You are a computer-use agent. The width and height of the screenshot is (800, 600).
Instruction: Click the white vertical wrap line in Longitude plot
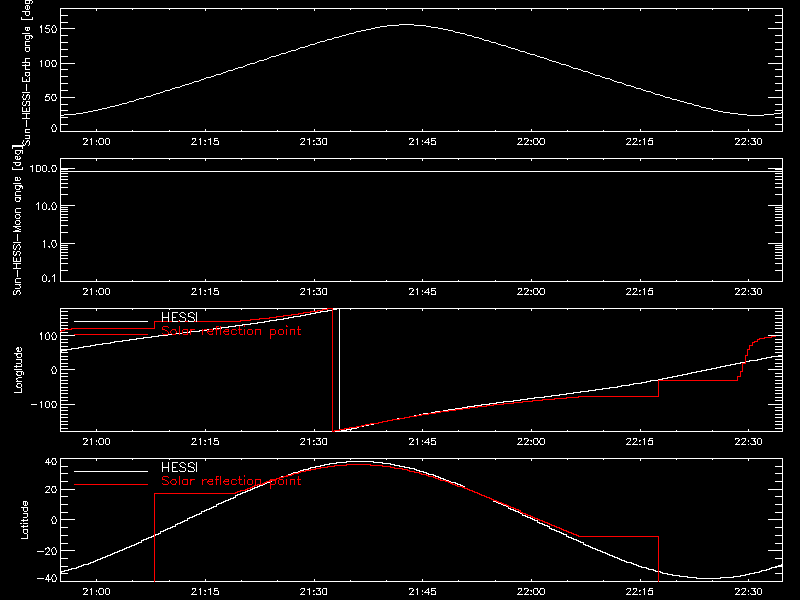pos(339,370)
